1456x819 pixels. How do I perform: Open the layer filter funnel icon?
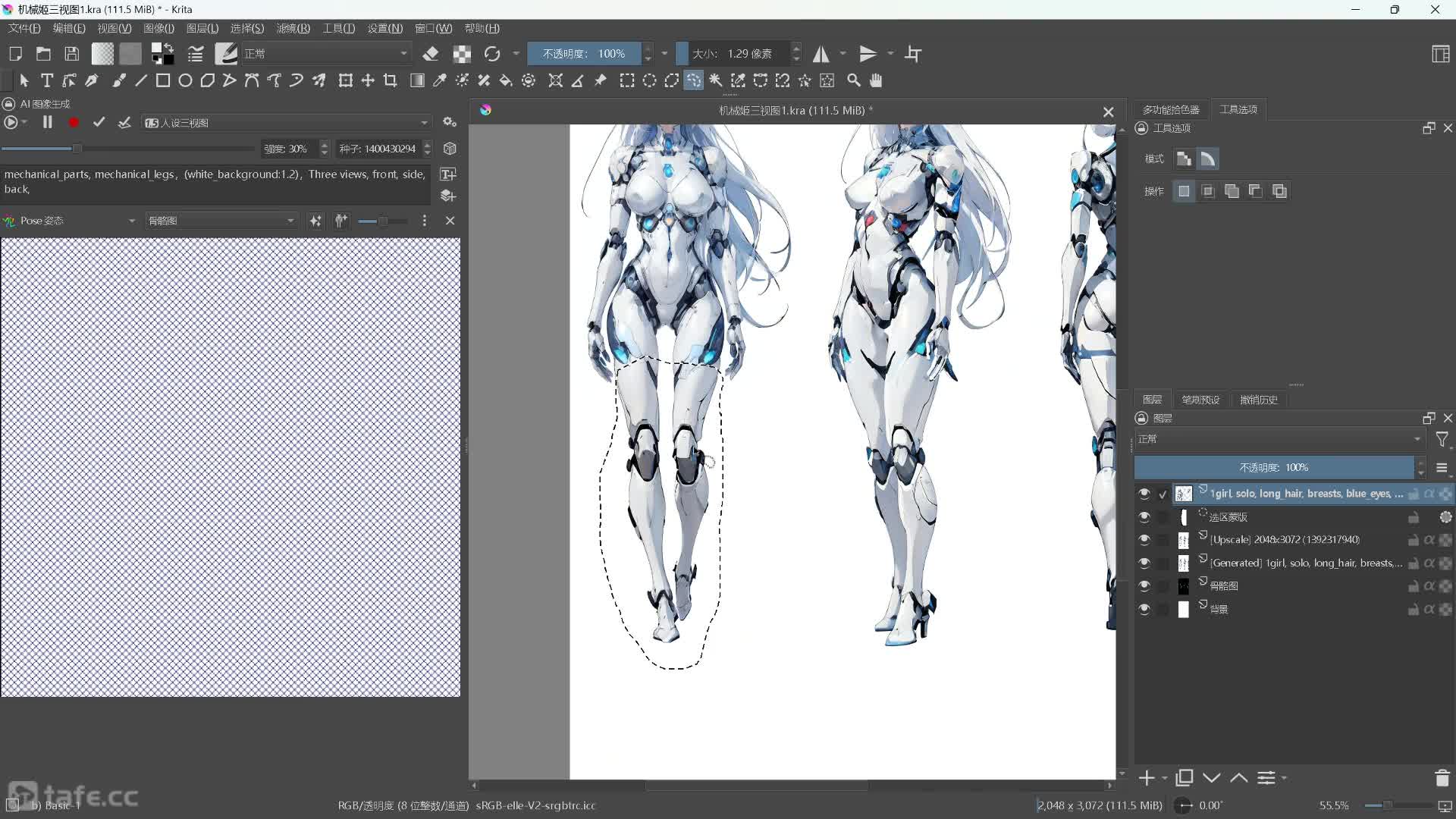[x=1442, y=439]
